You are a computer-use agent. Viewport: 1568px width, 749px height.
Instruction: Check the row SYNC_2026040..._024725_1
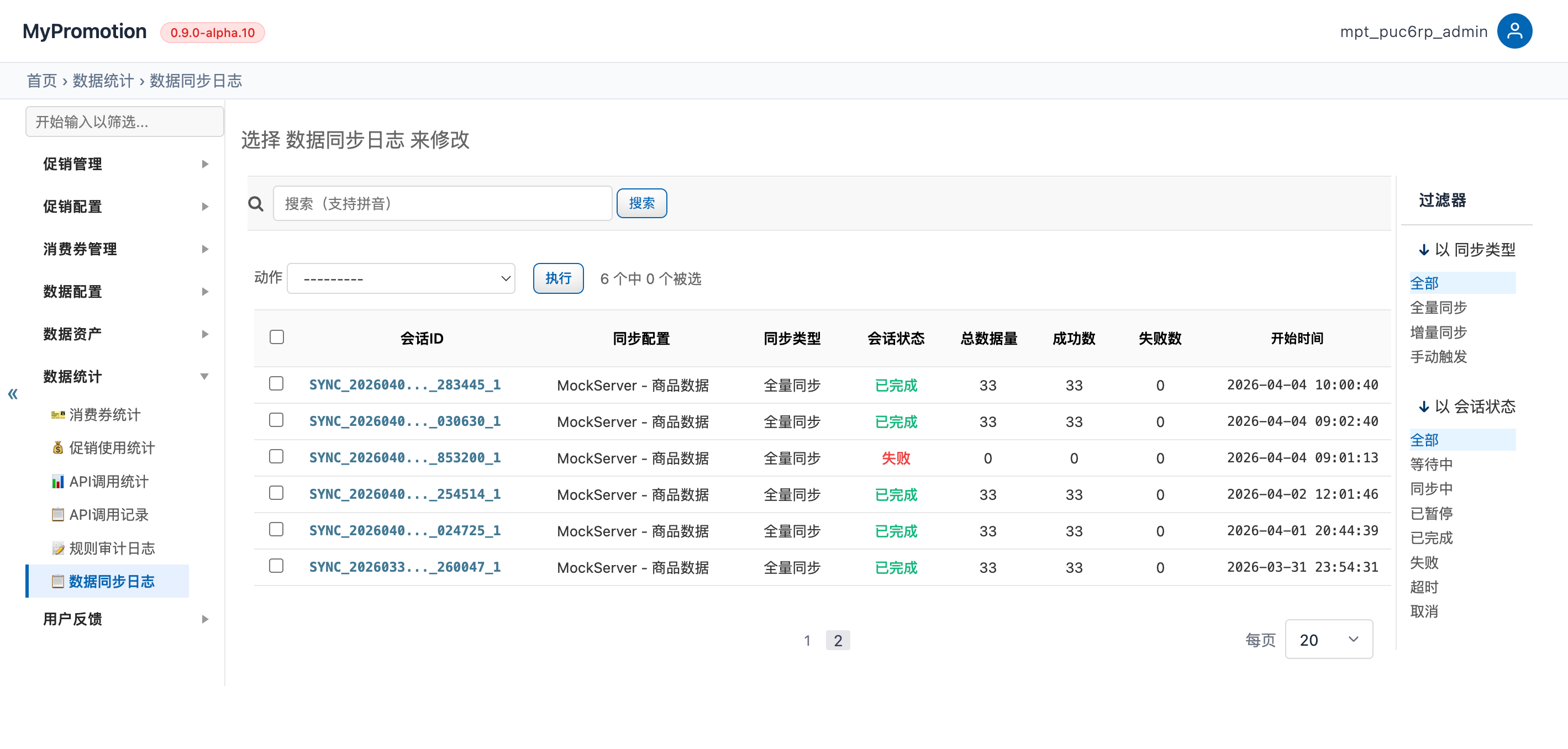click(x=276, y=529)
